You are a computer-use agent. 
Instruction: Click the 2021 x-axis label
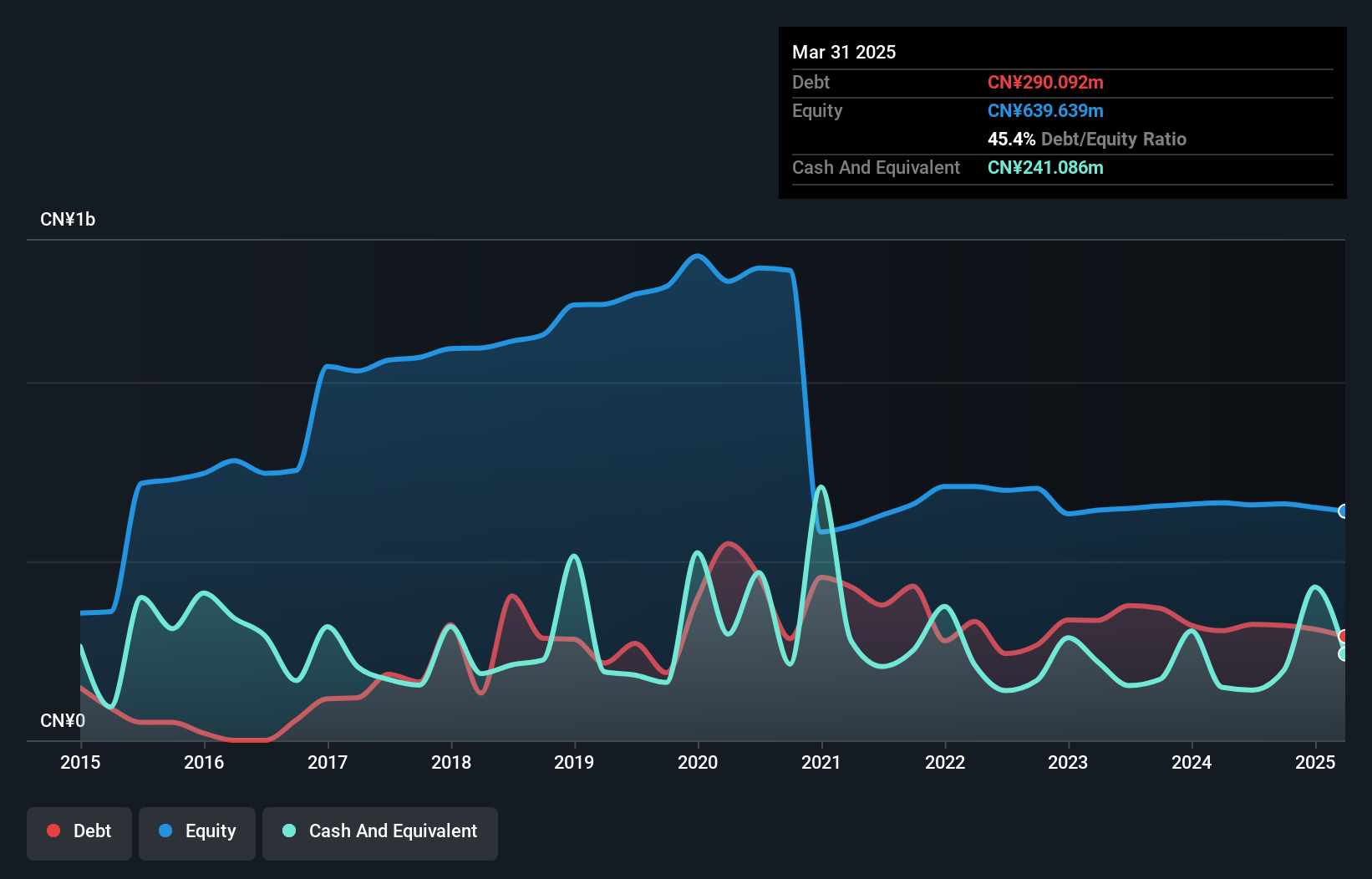[x=821, y=762]
